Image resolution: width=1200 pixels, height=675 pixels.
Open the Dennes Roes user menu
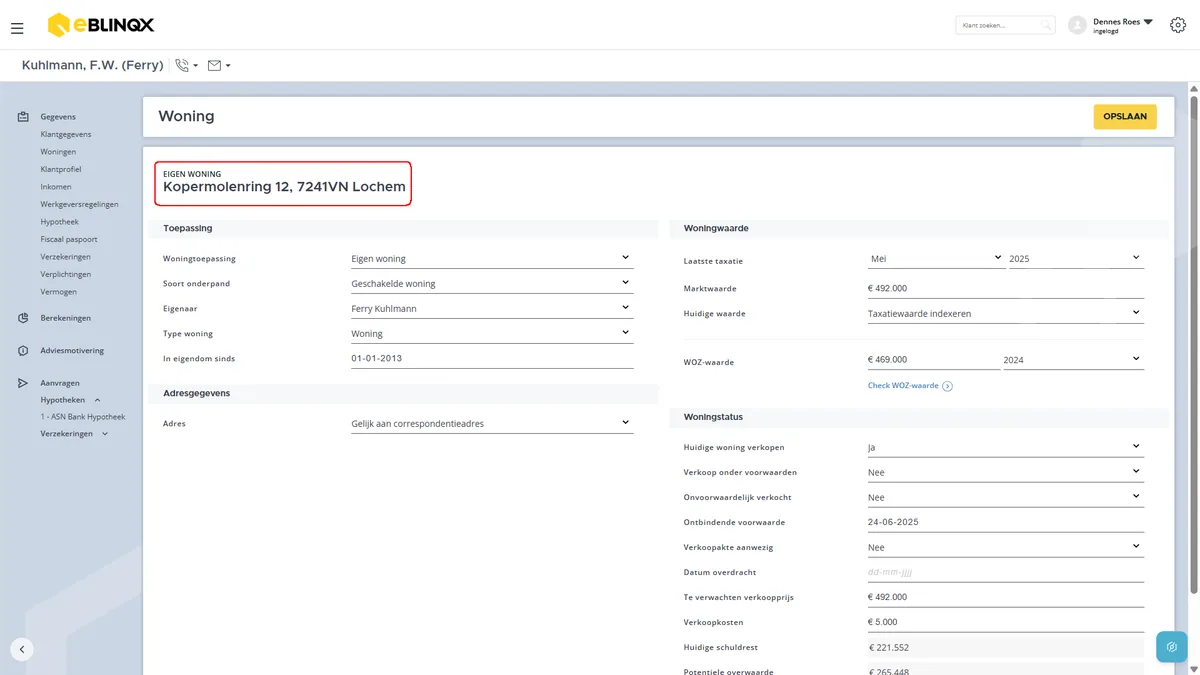pos(1123,25)
